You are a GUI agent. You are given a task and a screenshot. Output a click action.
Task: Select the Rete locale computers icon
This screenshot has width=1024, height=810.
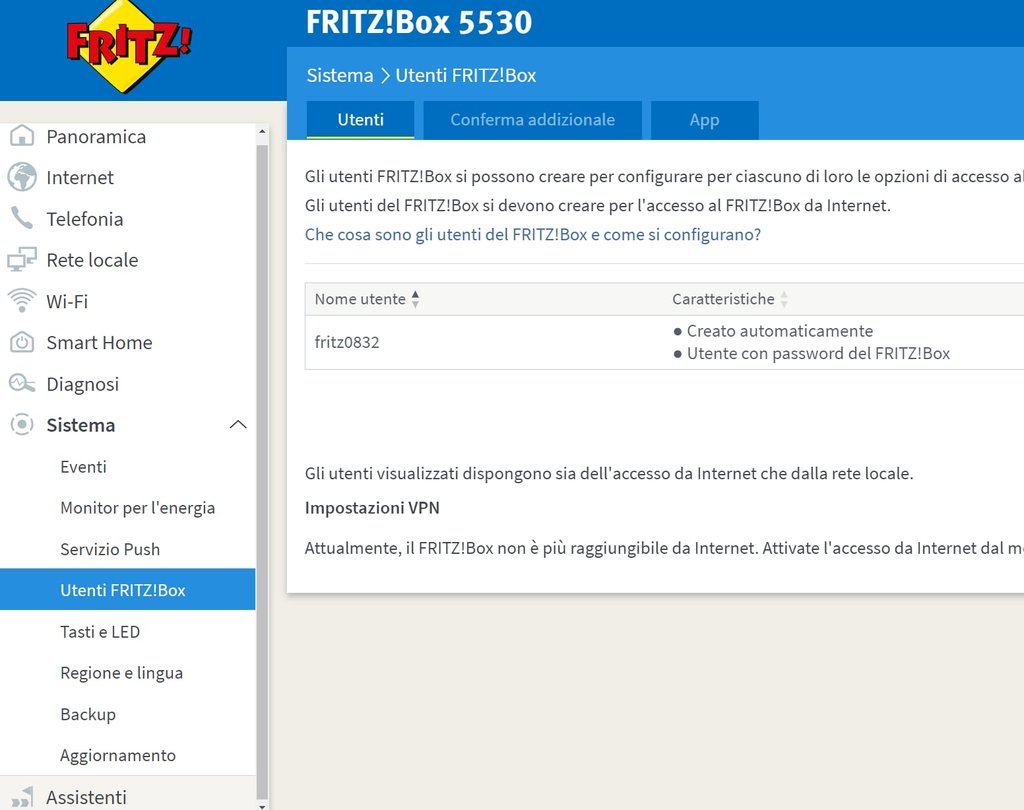point(22,259)
